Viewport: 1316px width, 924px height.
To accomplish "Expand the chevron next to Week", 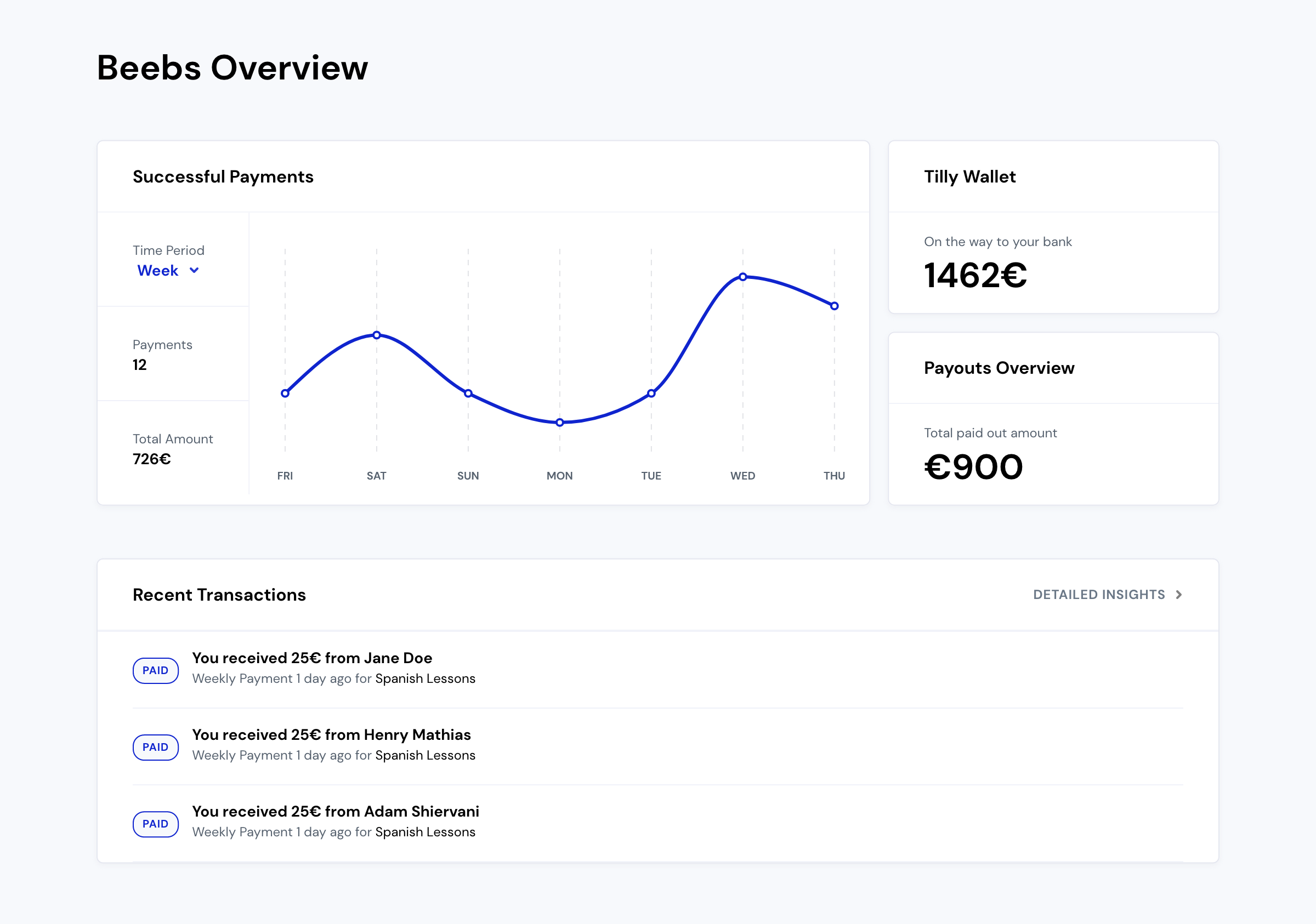I will [x=194, y=270].
